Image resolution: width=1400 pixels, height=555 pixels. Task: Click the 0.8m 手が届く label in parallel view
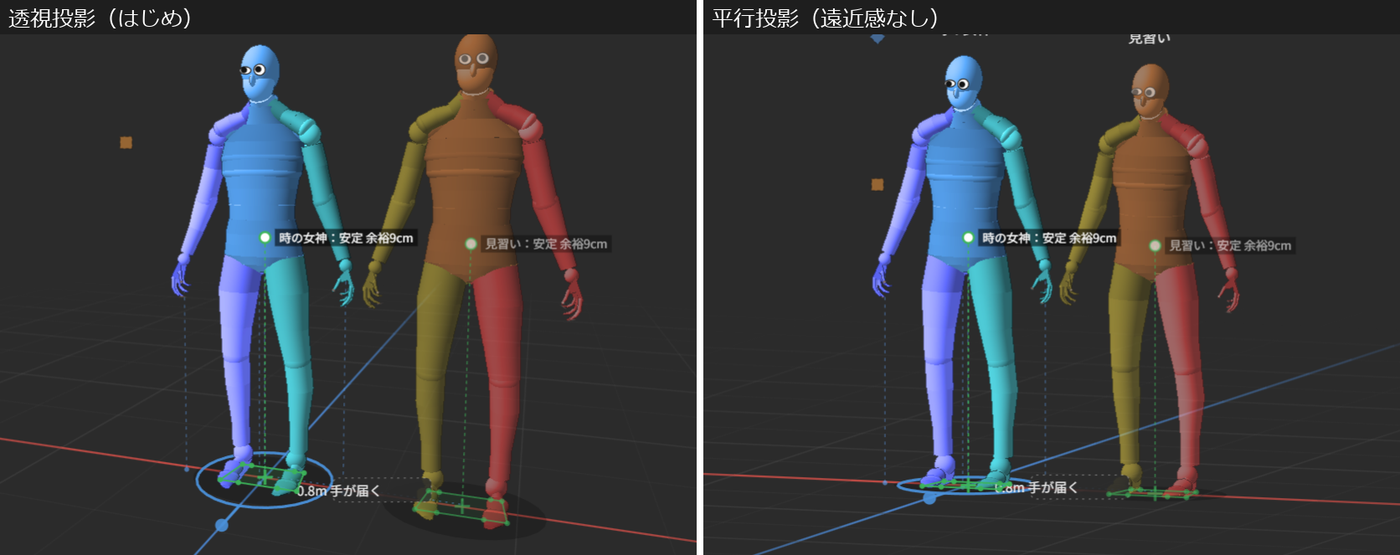(x=1037, y=488)
